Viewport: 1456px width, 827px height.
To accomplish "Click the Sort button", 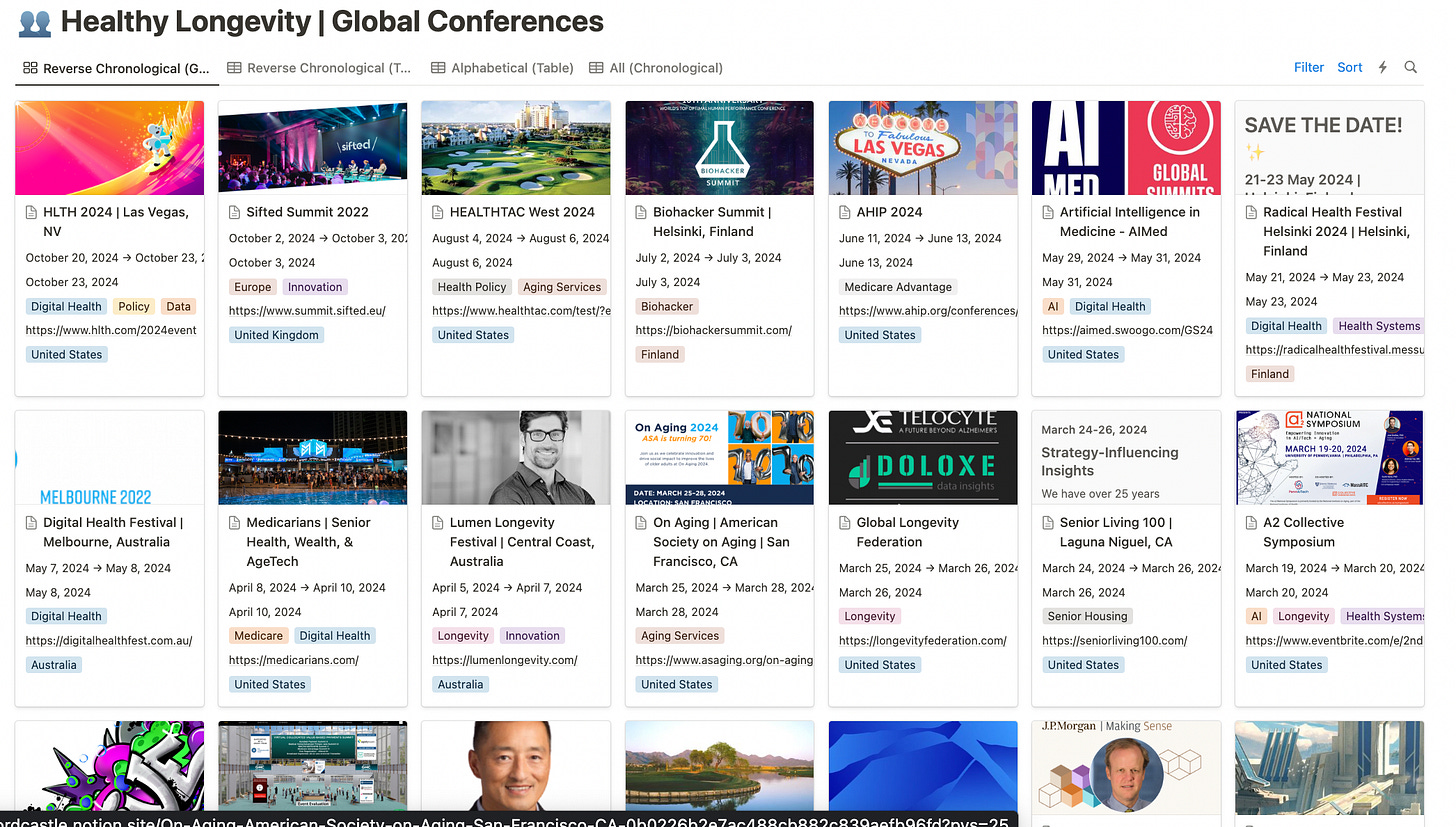I will pos(1350,67).
